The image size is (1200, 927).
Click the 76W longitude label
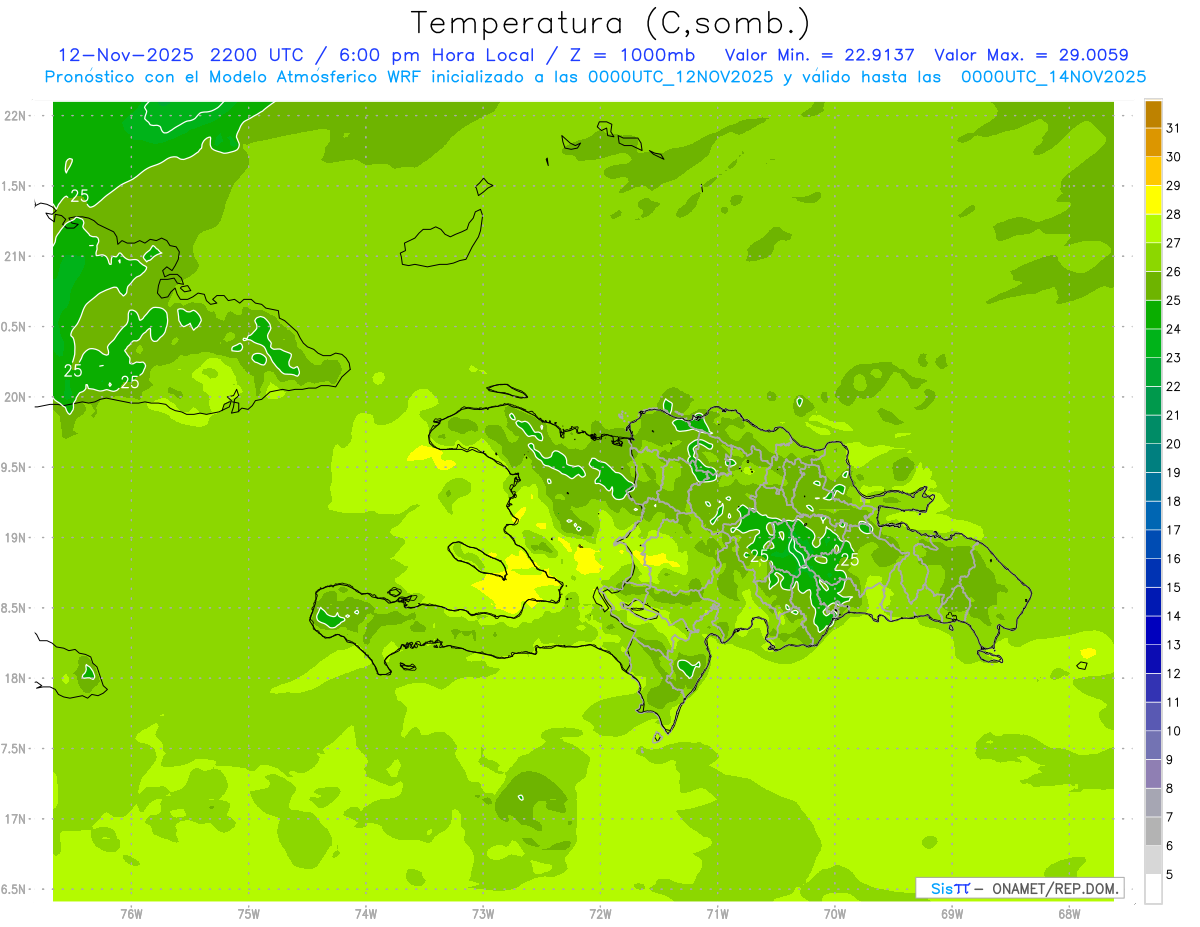131,913
